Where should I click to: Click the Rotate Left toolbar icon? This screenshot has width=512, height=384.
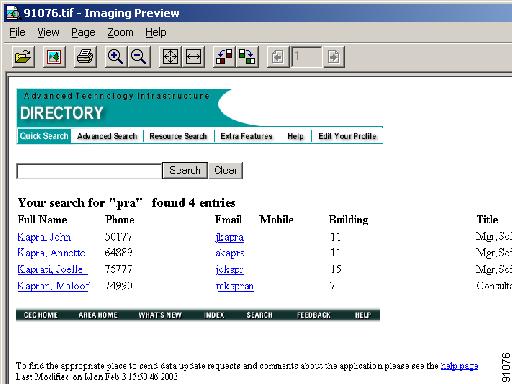[x=224, y=57]
